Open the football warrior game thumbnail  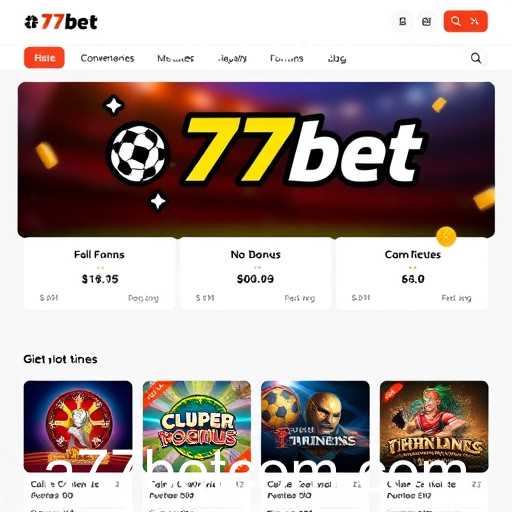pos(315,426)
